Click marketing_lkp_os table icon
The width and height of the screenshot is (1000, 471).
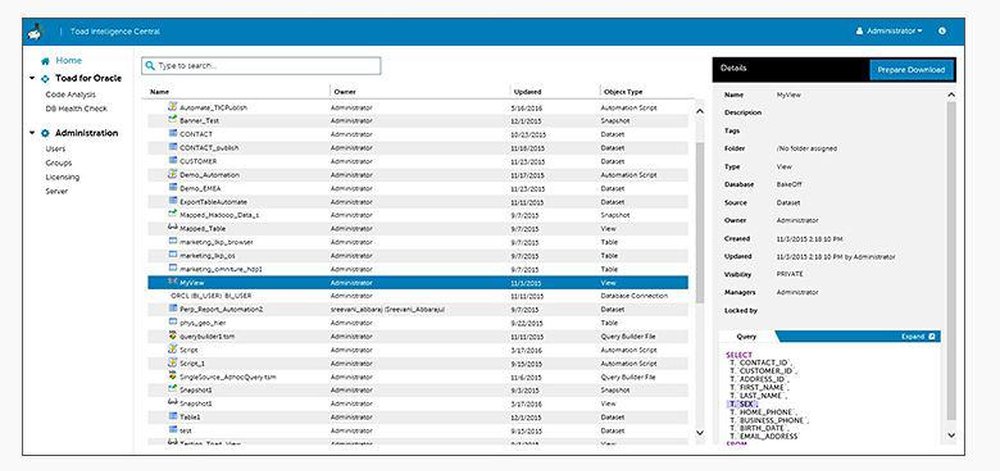172,255
